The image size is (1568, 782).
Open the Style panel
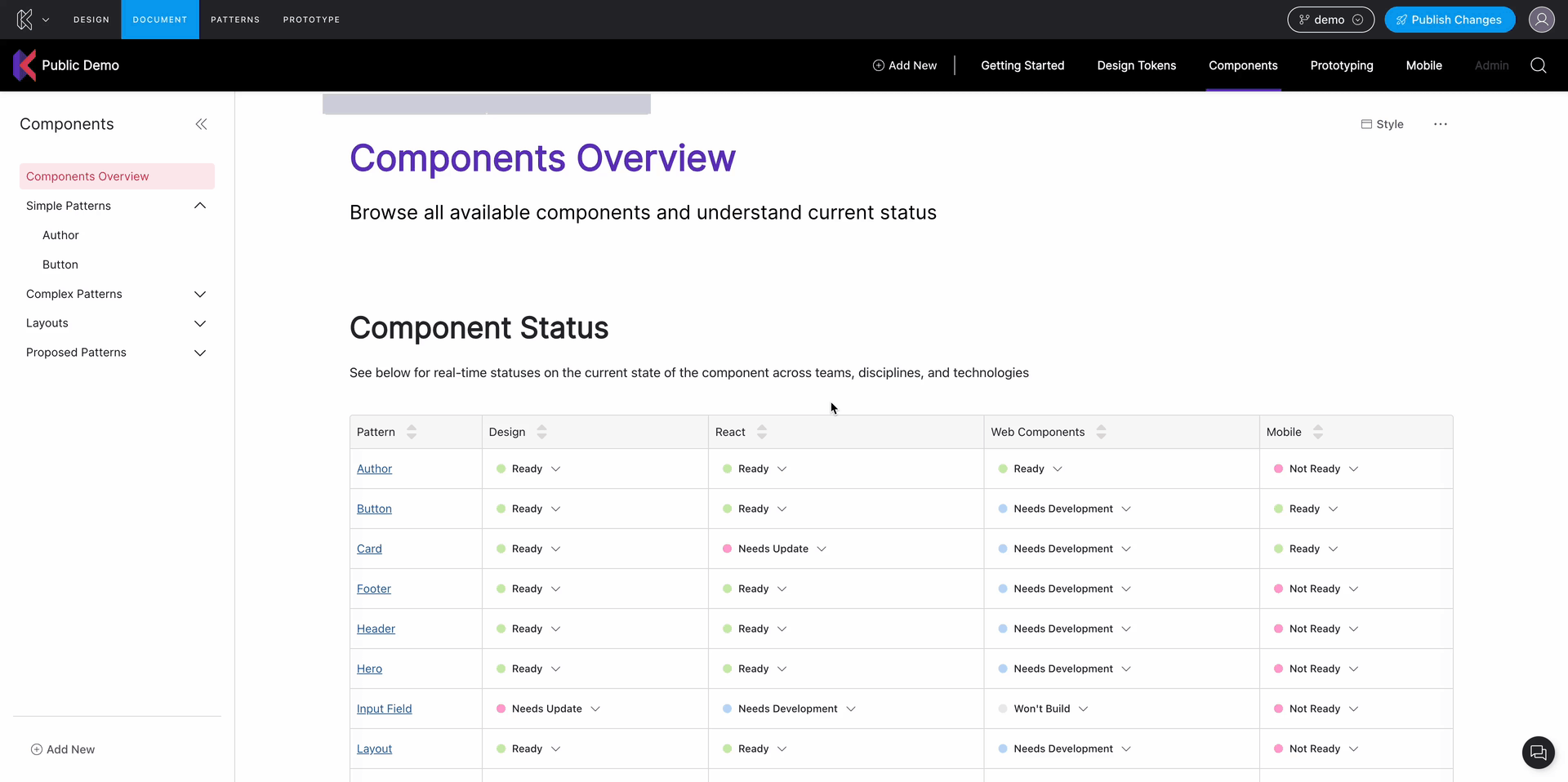[1382, 124]
